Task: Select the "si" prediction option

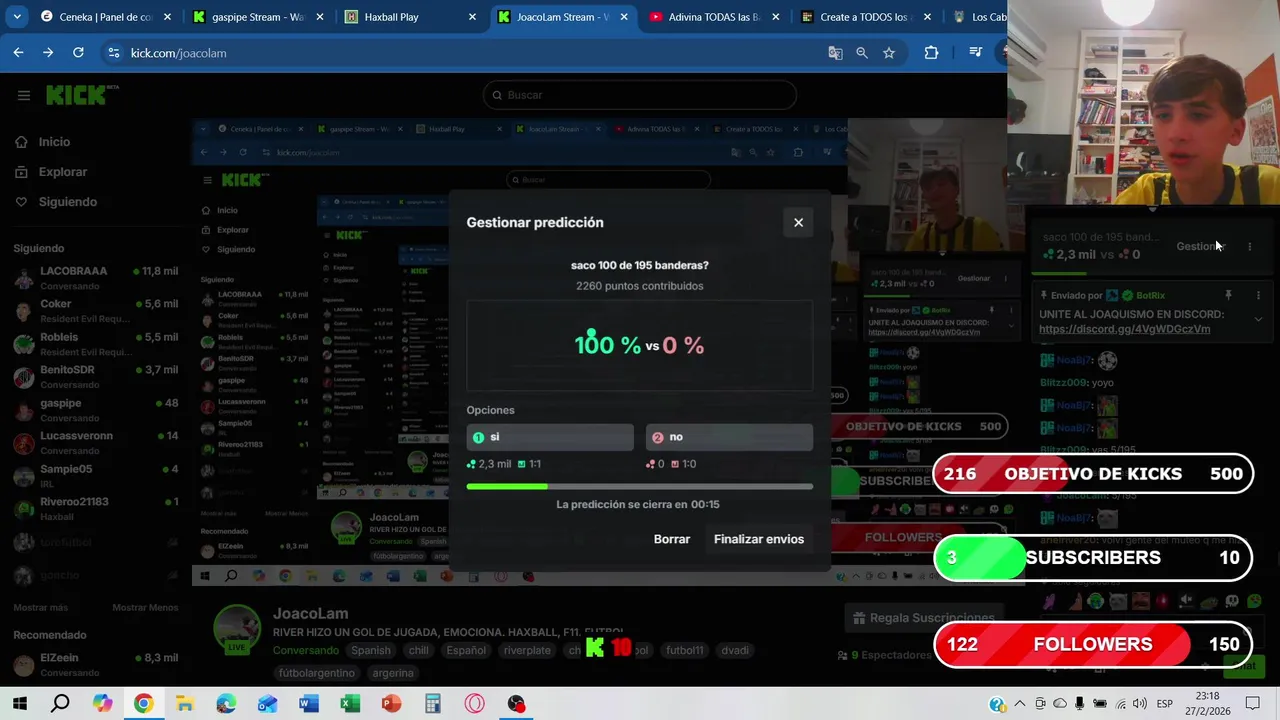Action: click(550, 437)
